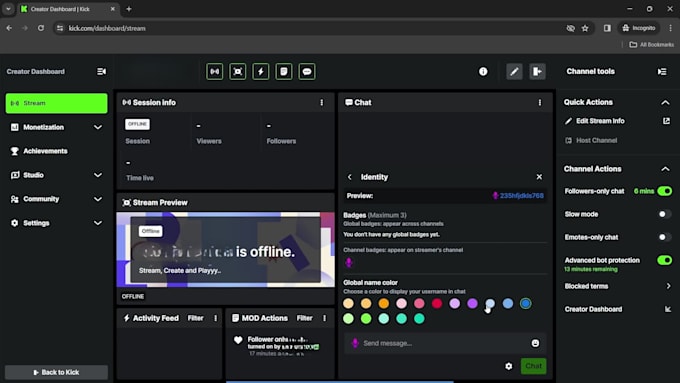Select the purple channel badge icon
This screenshot has width=680, height=383.
[x=349, y=262]
